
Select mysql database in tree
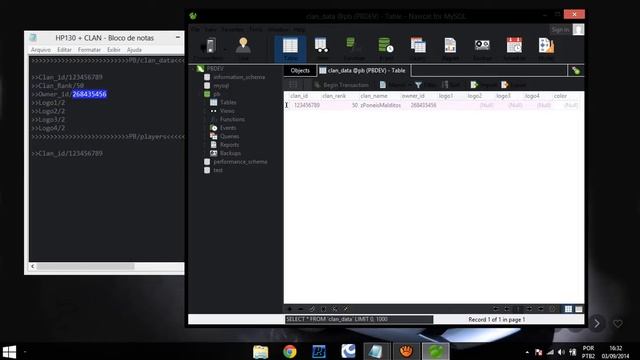click(x=217, y=85)
